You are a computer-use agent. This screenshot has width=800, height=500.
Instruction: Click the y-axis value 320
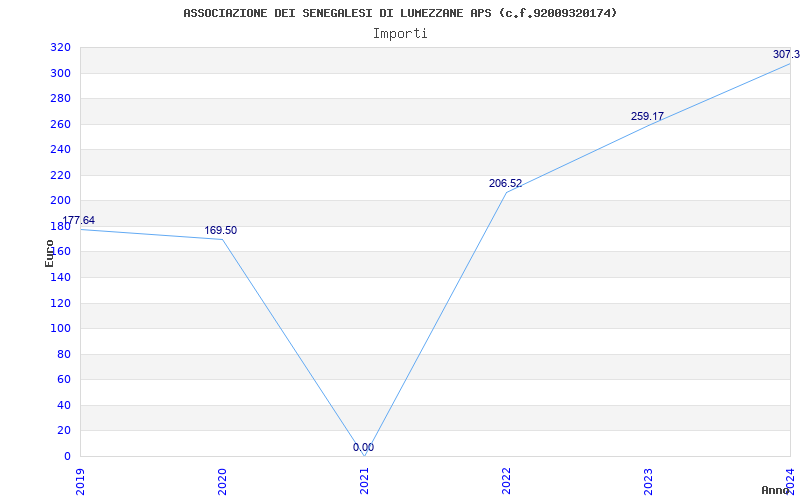coord(60,47)
